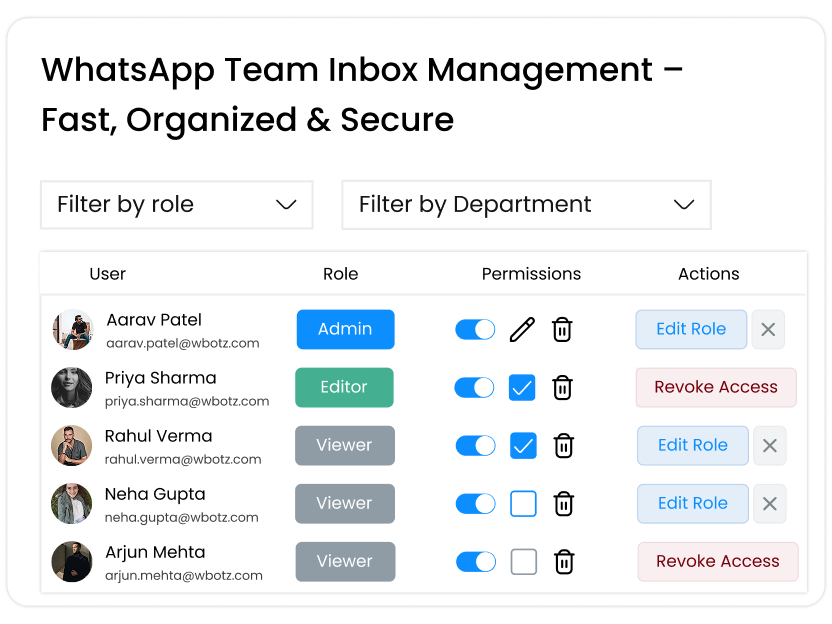832x624 pixels.
Task: Click the name Arjun Mehta
Action: [x=155, y=552]
